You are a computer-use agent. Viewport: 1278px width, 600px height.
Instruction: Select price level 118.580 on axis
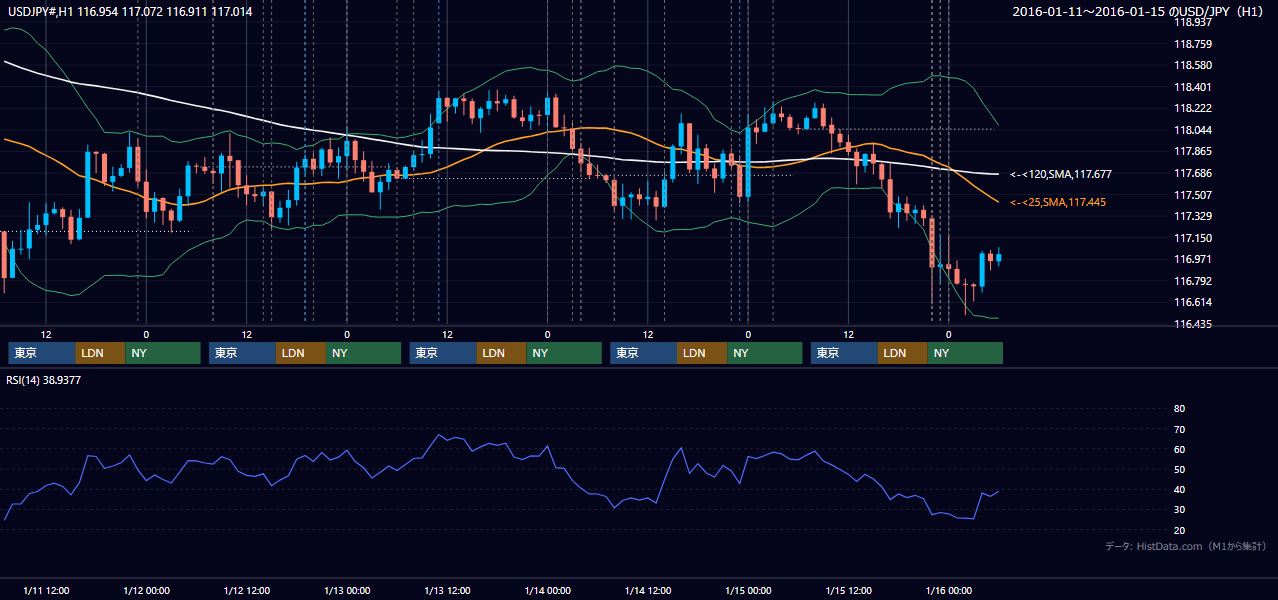(1193, 65)
